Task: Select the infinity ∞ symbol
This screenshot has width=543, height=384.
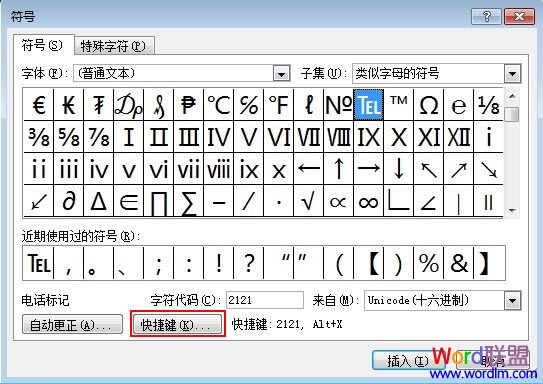Action: [x=368, y=201]
